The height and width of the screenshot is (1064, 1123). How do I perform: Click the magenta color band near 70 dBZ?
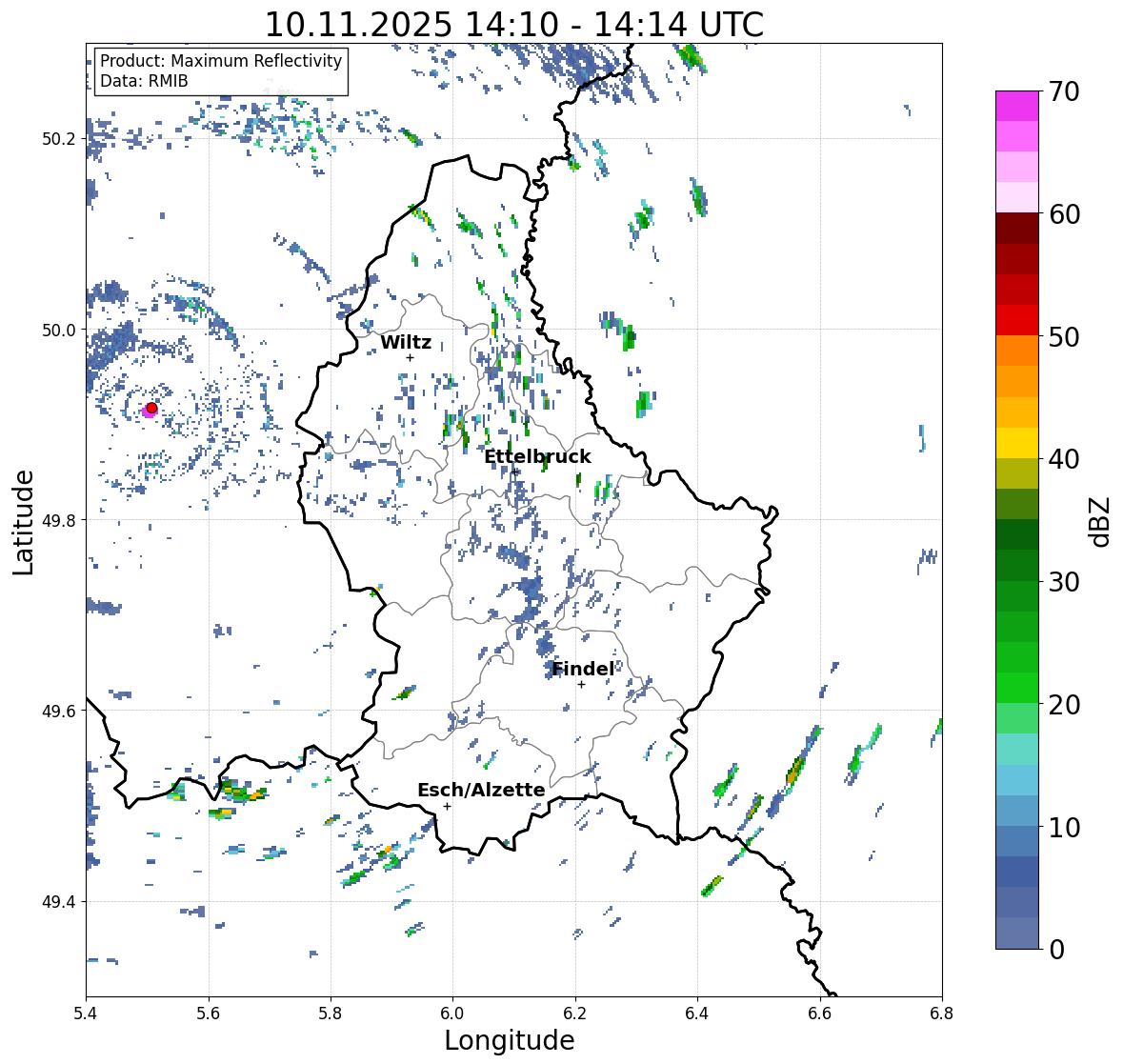pyautogui.click(x=1016, y=106)
